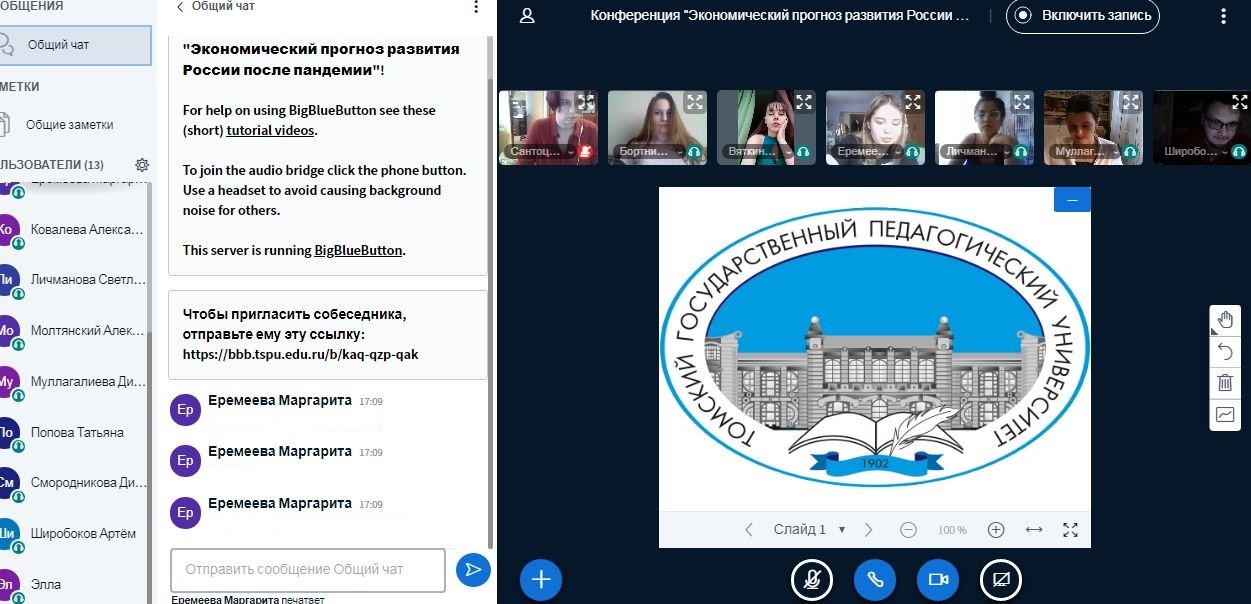The image size is (1251, 604).
Task: Open Вяткин... webcam name dropdown
Action: 759,152
